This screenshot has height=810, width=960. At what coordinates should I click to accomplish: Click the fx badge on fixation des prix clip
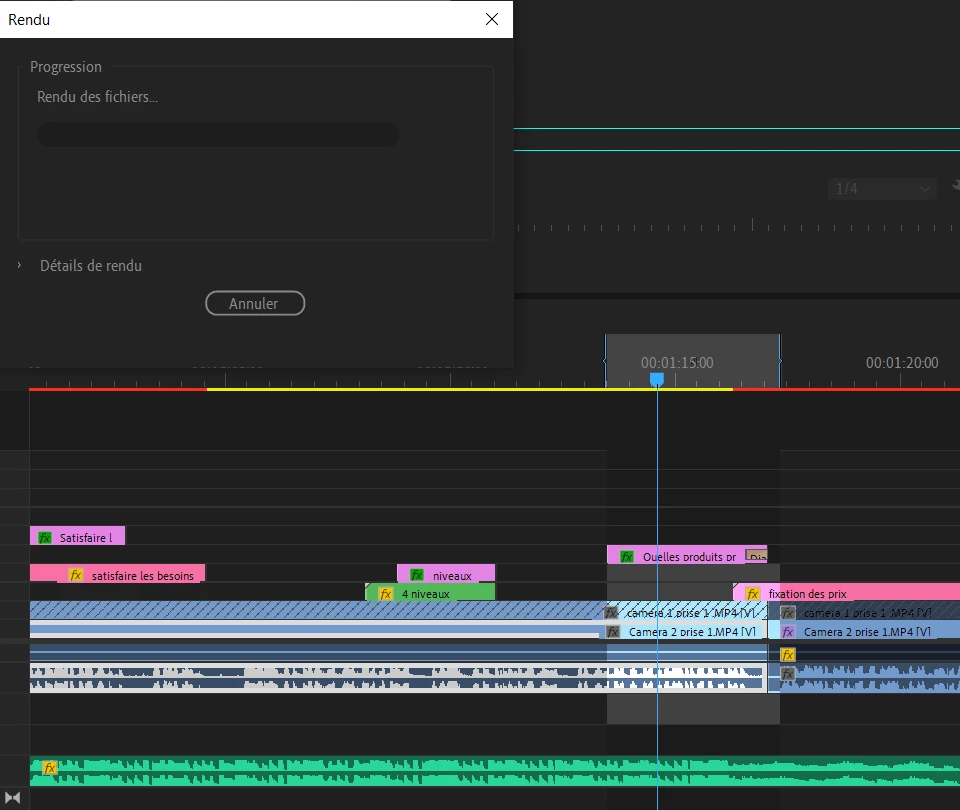(752, 594)
